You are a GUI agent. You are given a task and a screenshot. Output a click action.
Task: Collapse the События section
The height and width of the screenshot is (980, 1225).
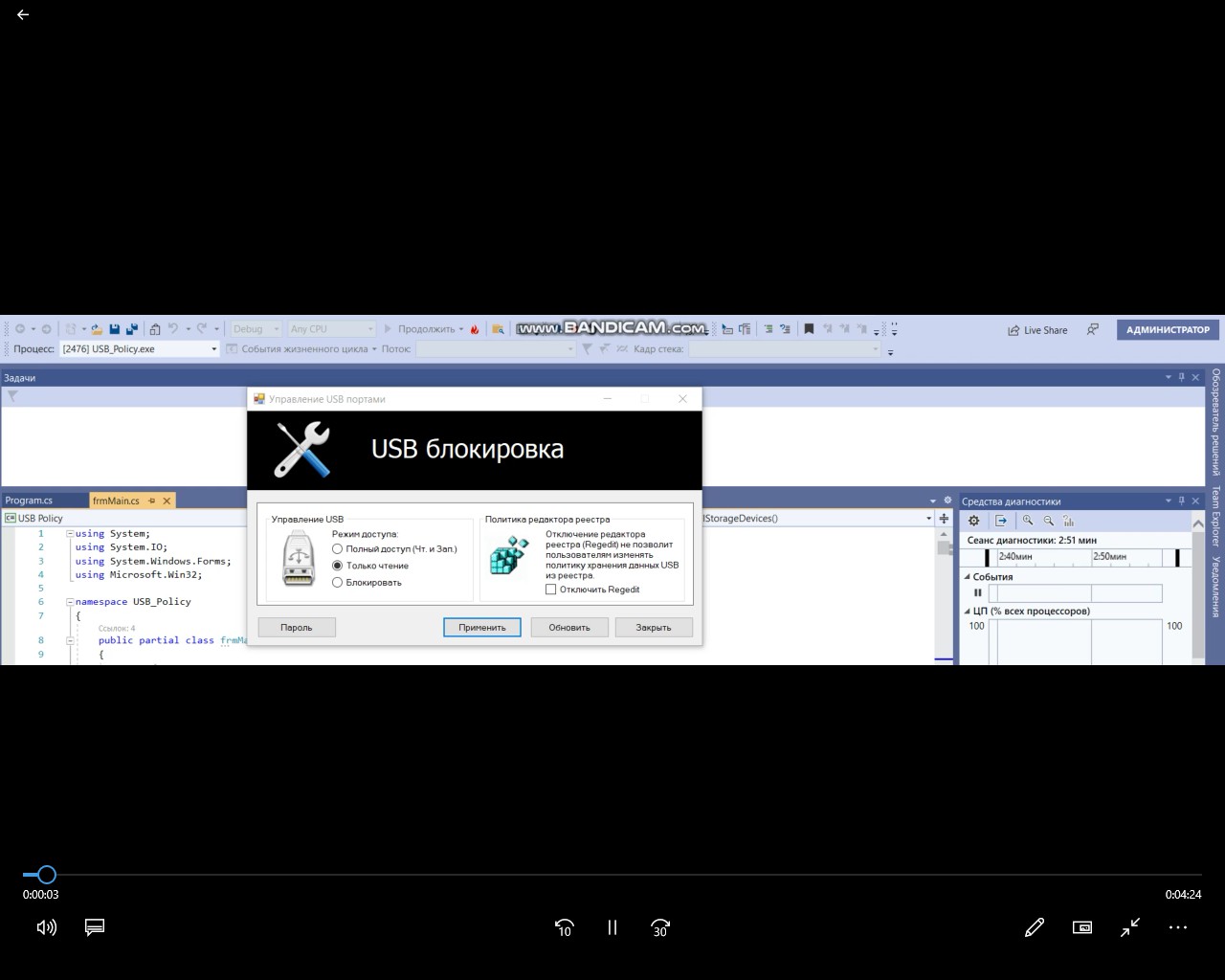pyautogui.click(x=967, y=577)
